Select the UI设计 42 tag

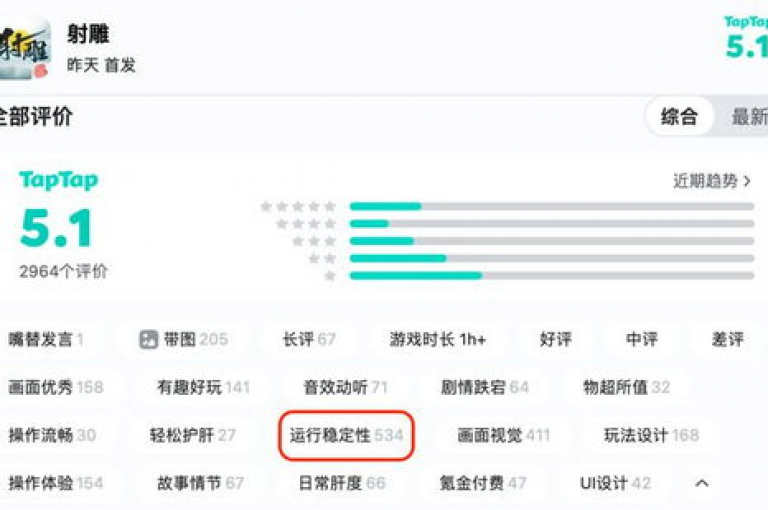(615, 483)
